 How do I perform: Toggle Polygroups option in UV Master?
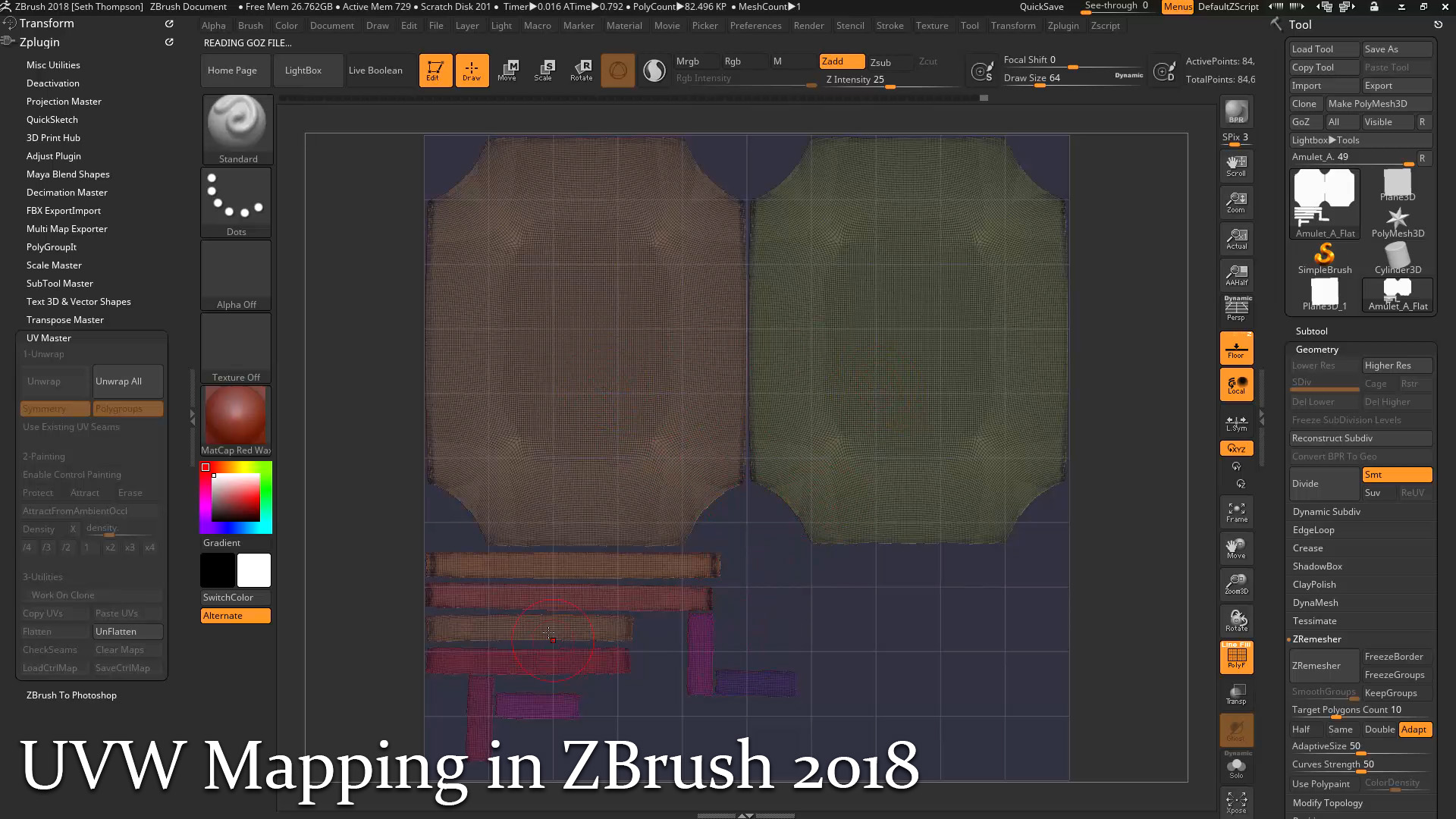pyautogui.click(x=127, y=409)
